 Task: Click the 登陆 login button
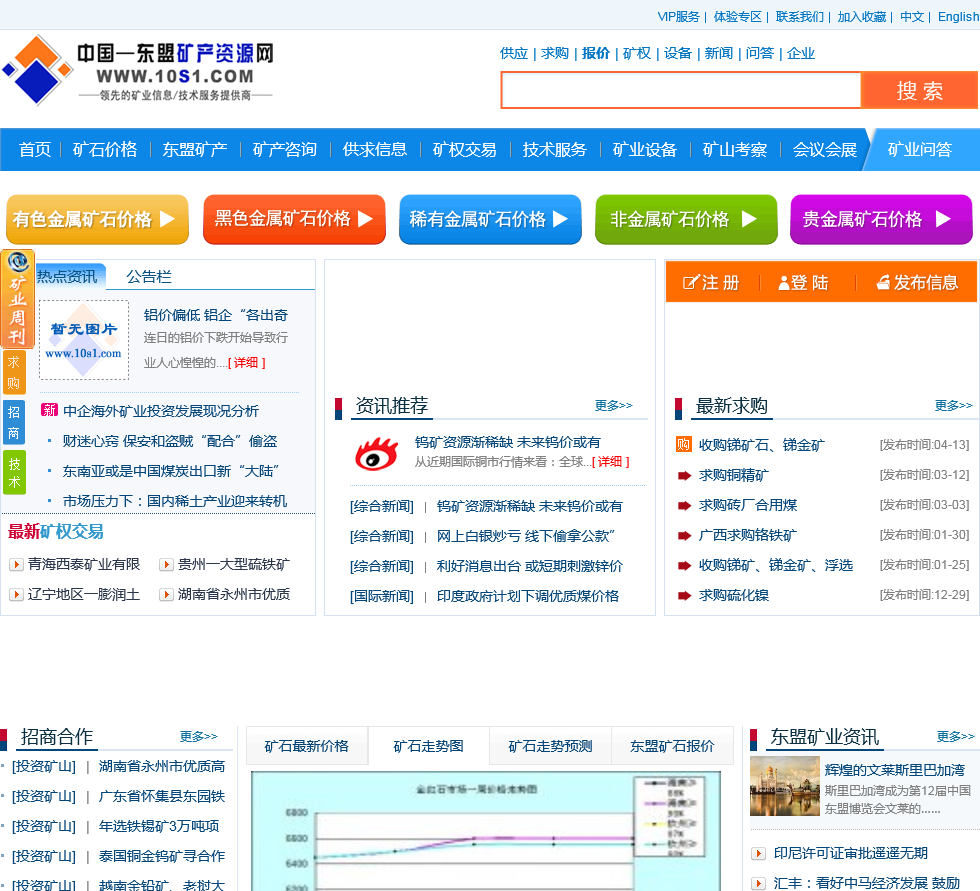[804, 282]
